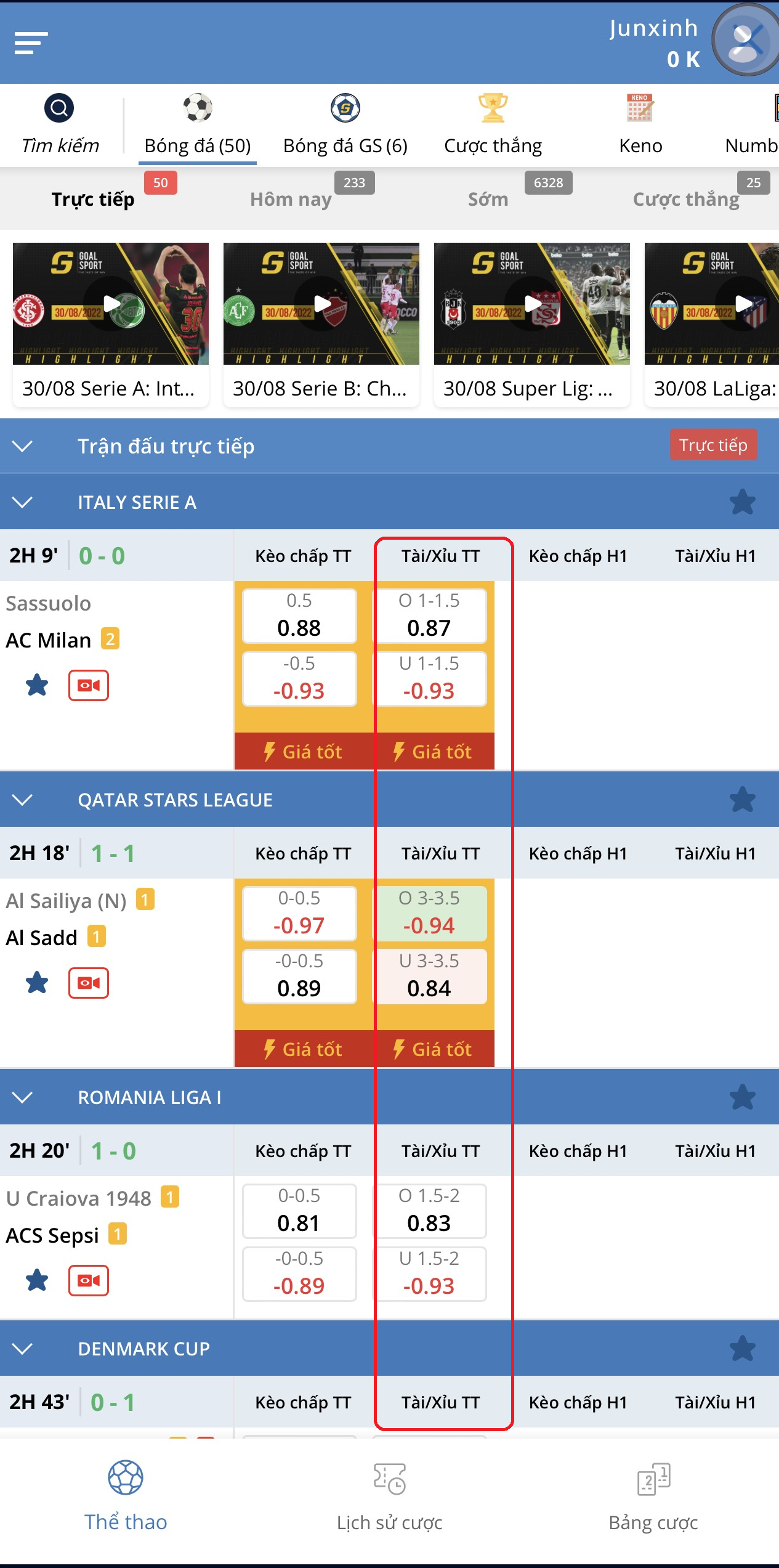The width and height of the screenshot is (779, 1568).
Task: Open Cược thắng trophy icon
Action: [493, 108]
